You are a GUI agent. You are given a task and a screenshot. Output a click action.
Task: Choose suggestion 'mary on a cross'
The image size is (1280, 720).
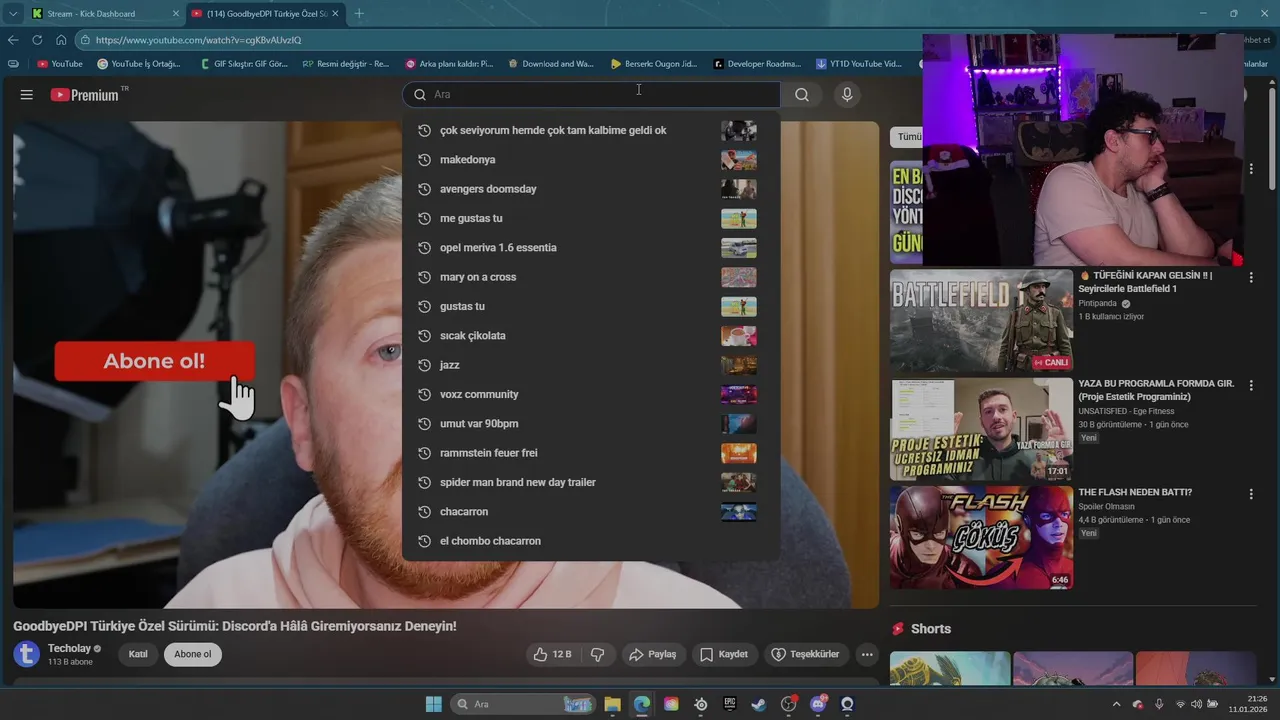591,277
